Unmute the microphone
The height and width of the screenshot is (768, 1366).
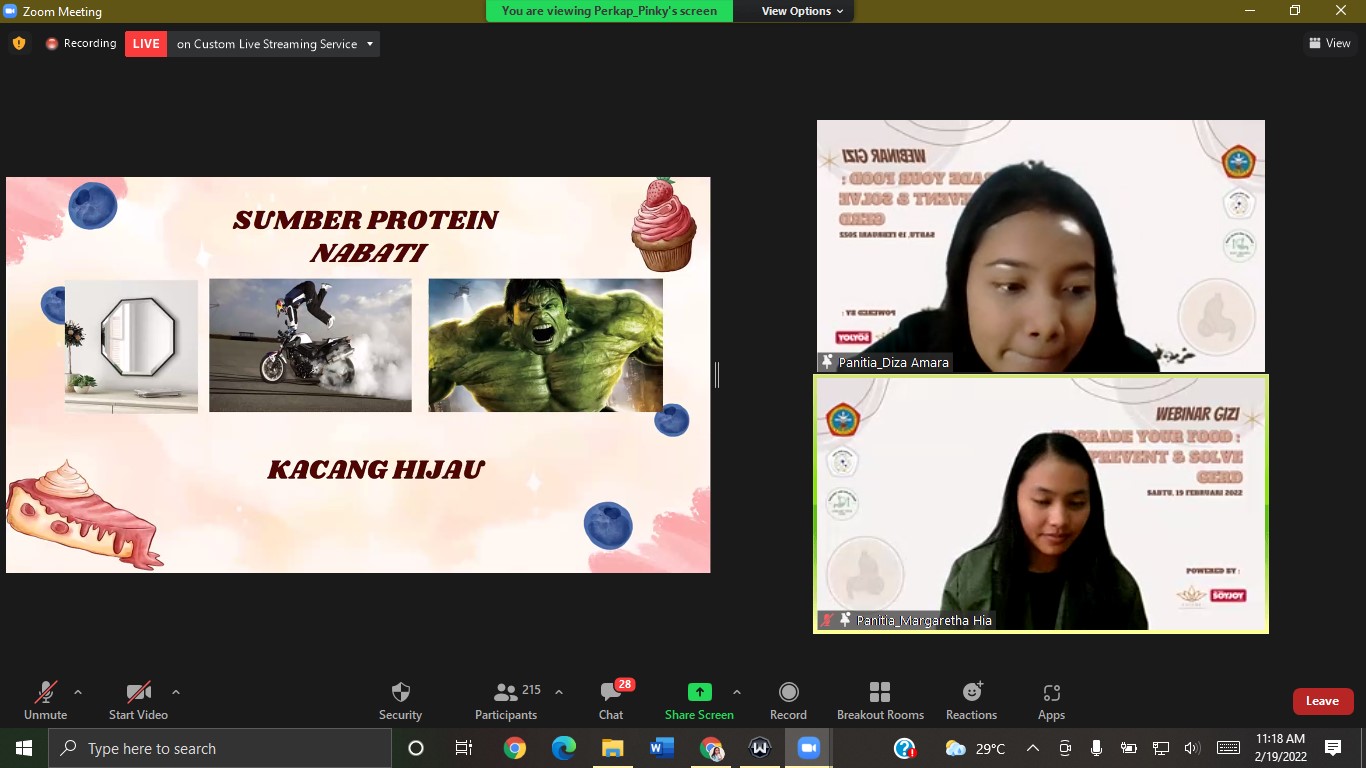pos(46,700)
